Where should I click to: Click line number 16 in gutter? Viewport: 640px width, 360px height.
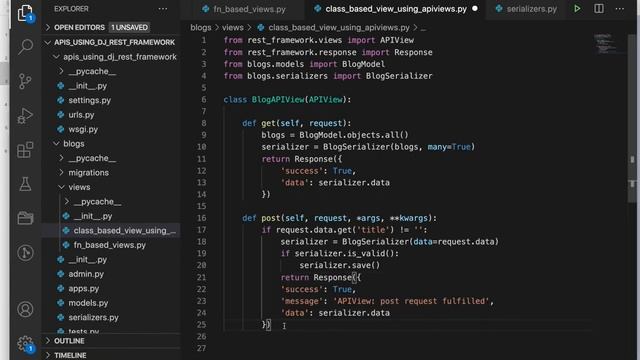pos(202,218)
